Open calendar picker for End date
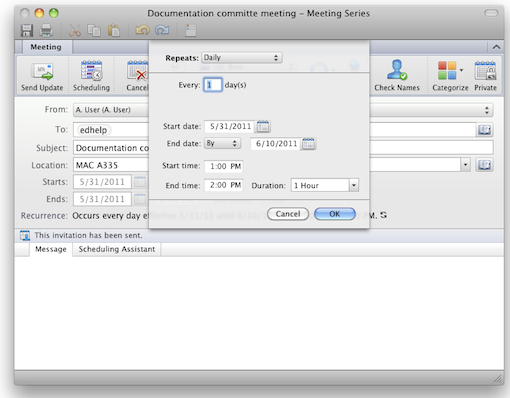 point(308,144)
